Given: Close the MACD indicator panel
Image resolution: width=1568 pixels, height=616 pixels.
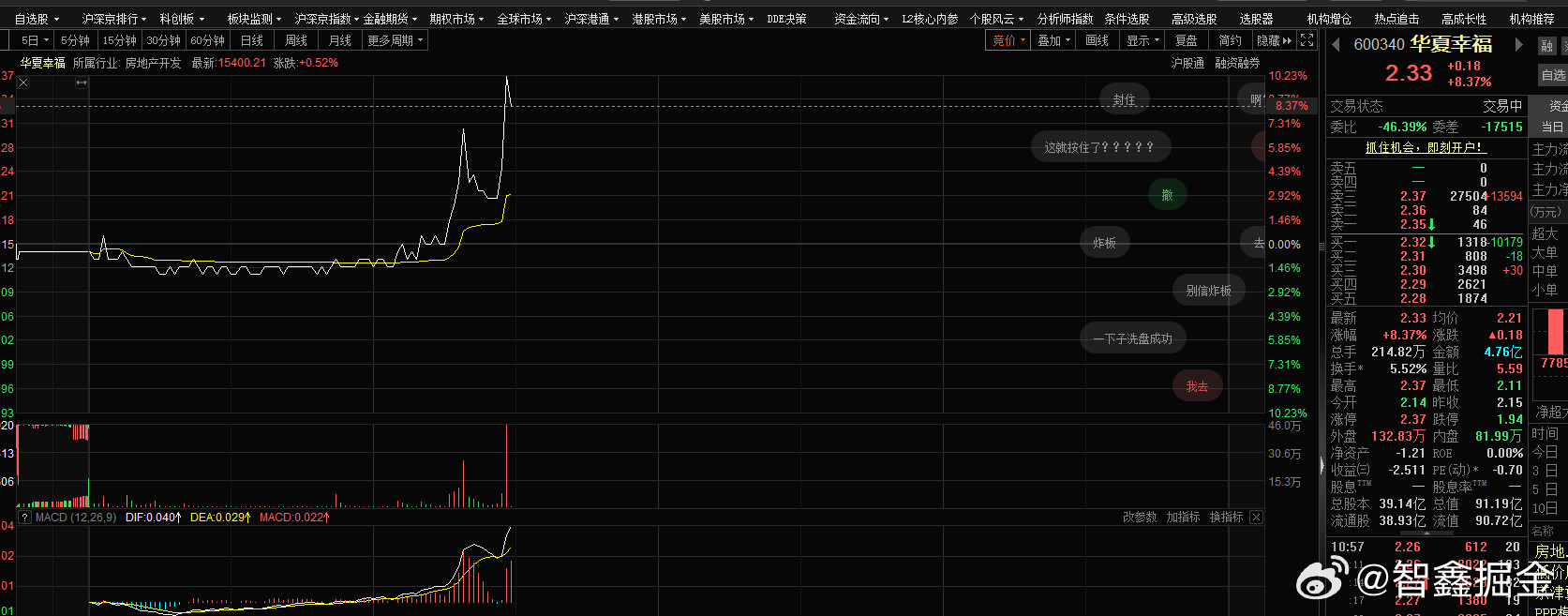Looking at the screenshot, I should pos(1256,518).
